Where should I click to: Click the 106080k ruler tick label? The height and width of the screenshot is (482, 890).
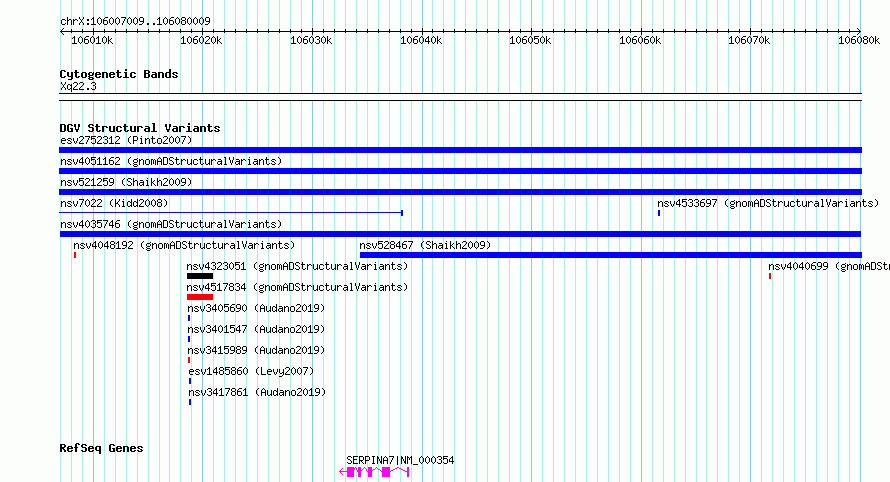pyautogui.click(x=859, y=40)
